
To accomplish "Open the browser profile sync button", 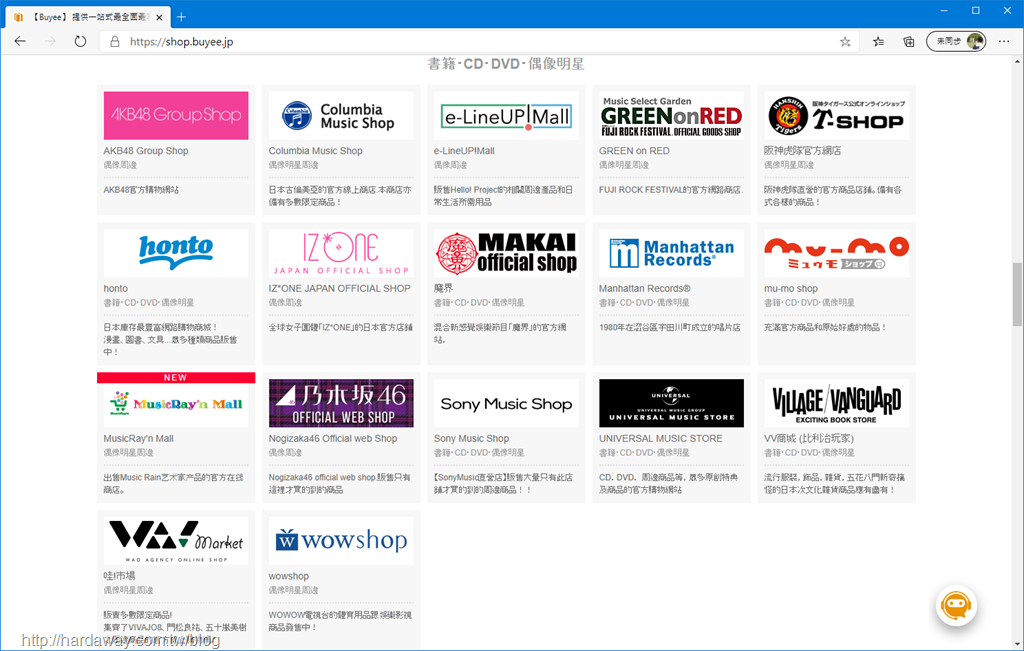I will [955, 41].
